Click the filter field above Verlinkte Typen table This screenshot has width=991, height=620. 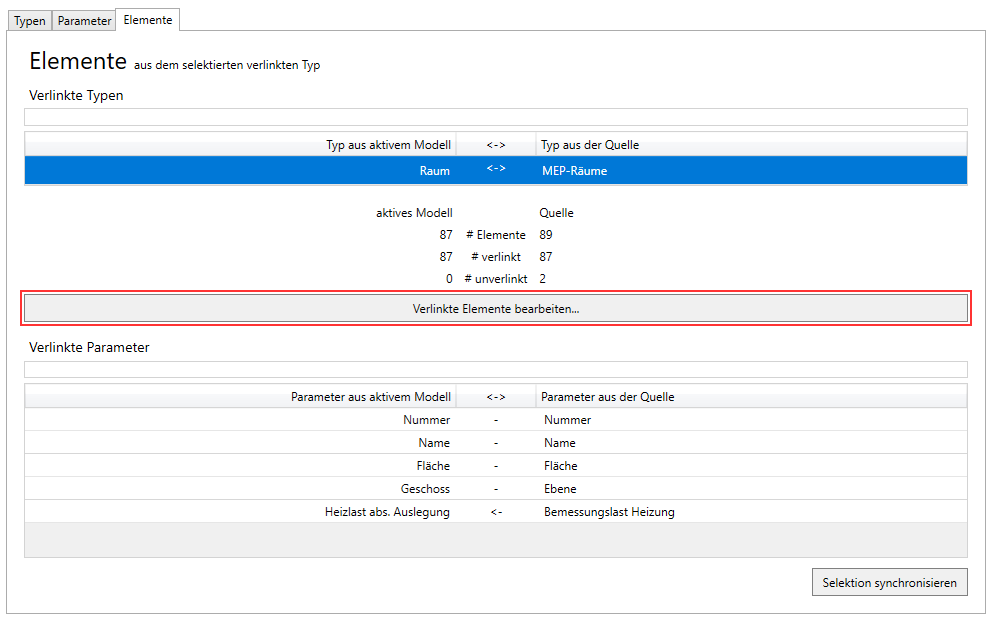click(496, 117)
